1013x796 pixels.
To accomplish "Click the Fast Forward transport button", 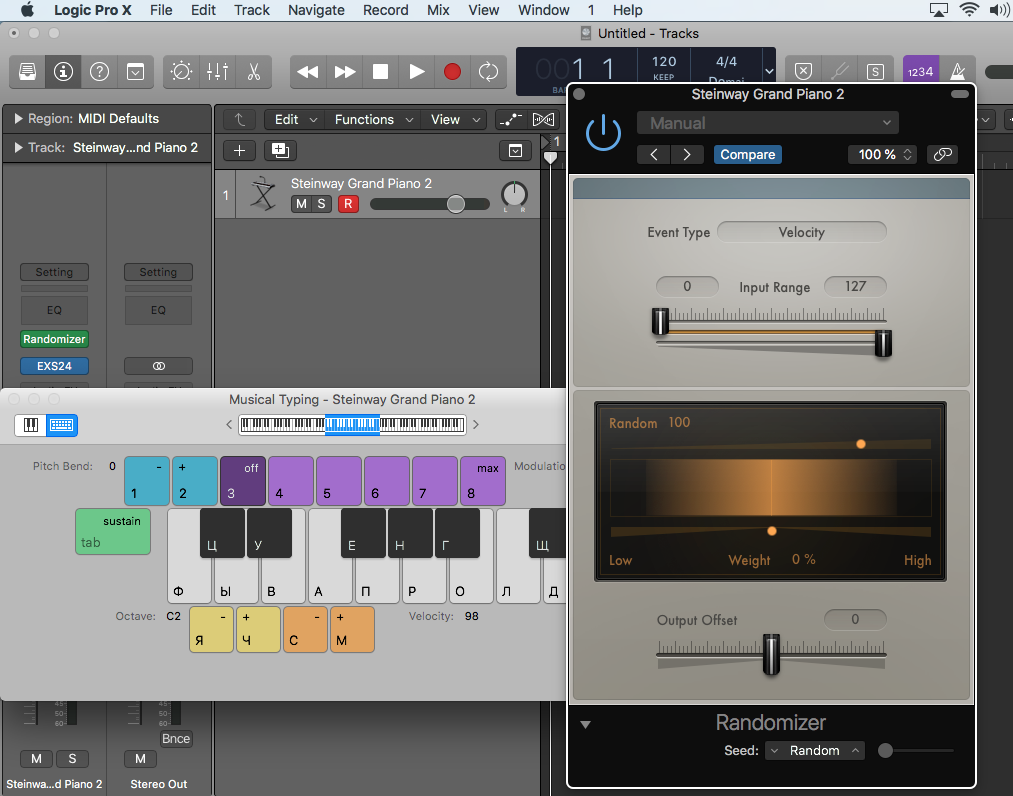I will [x=344, y=71].
